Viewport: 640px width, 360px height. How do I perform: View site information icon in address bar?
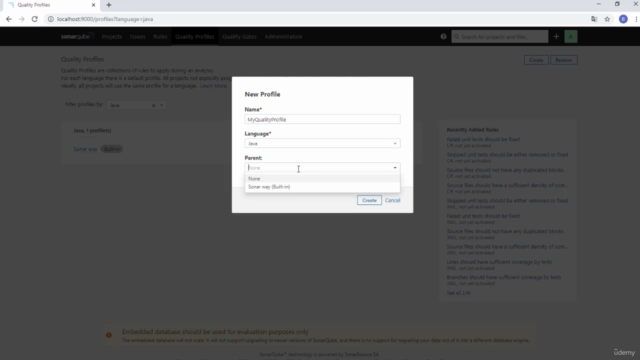(51, 19)
